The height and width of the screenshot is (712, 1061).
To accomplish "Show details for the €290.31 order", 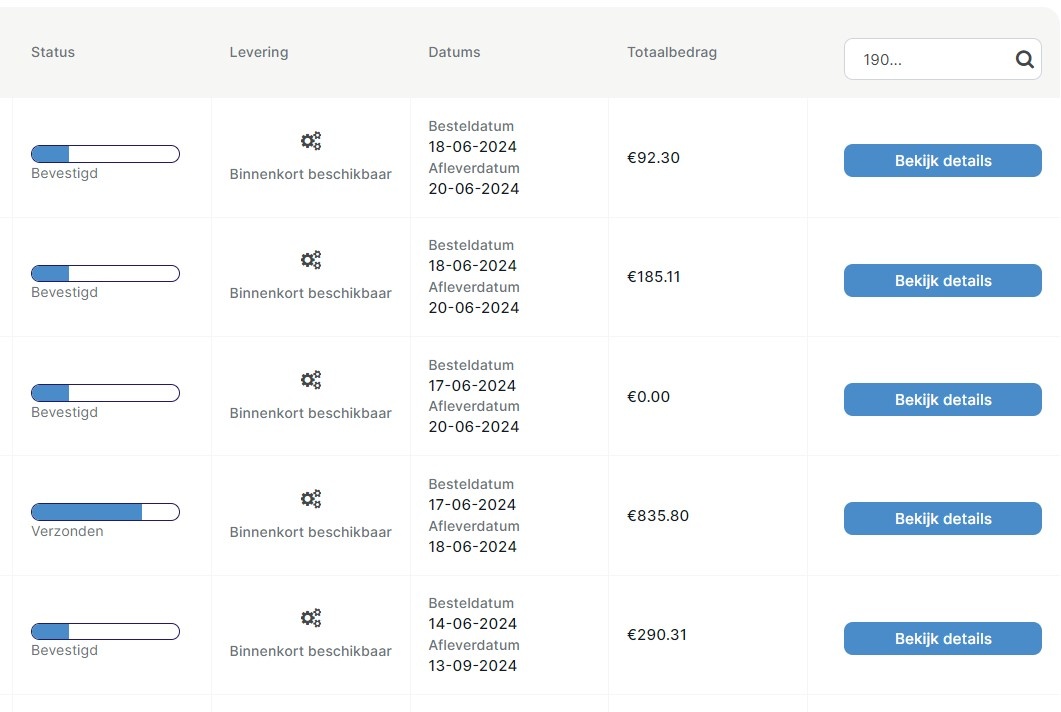I will coord(942,639).
